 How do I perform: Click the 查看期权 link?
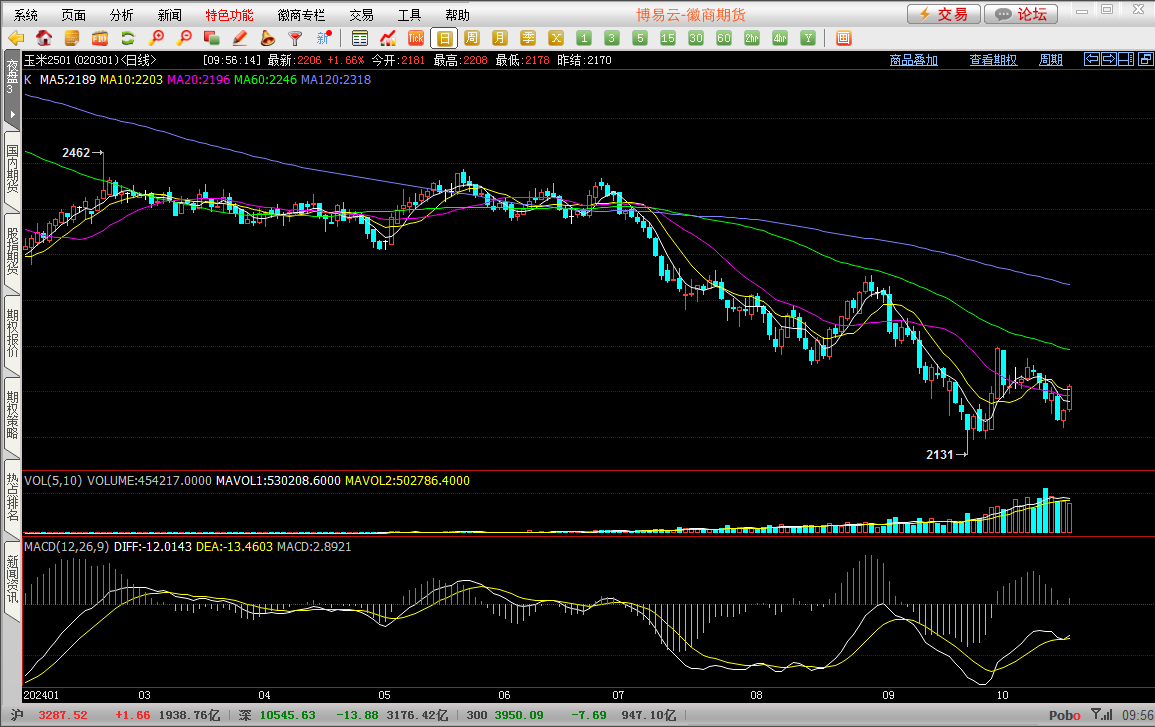tap(992, 60)
